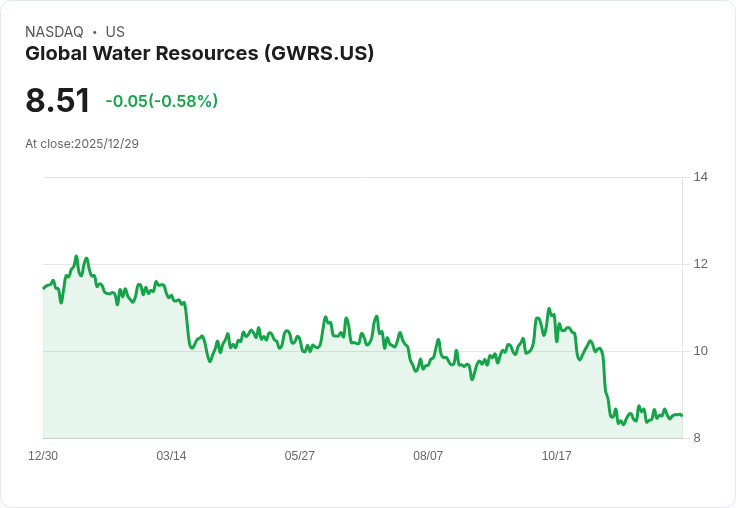Click the 10 label on the price axis
This screenshot has width=736, height=508.
tap(700, 351)
